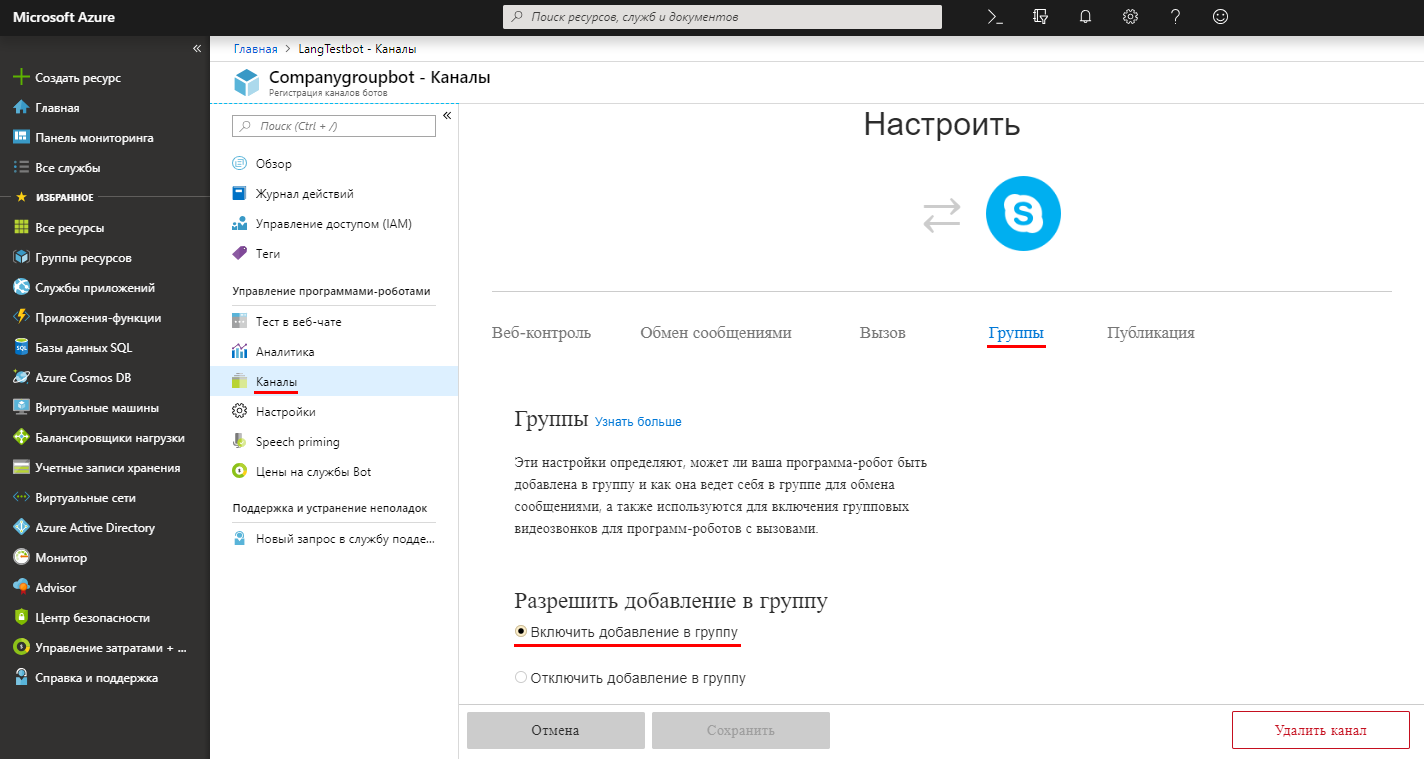Click the Home icon labeled Главная in sidebar
1424x759 pixels.
coord(20,108)
